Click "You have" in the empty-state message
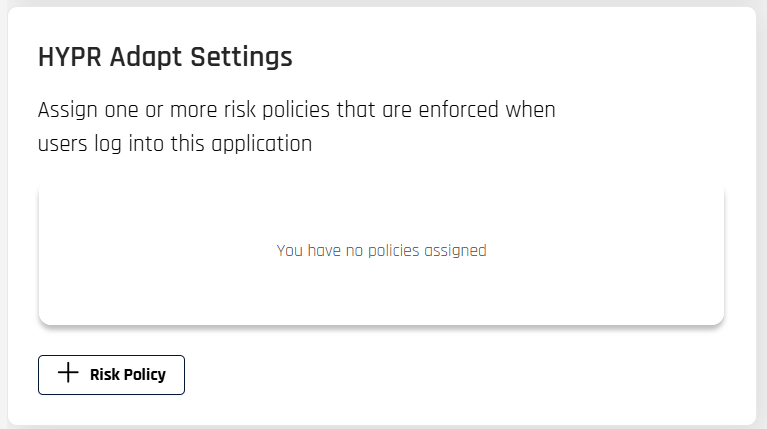This screenshot has height=429, width=767. tap(305, 250)
